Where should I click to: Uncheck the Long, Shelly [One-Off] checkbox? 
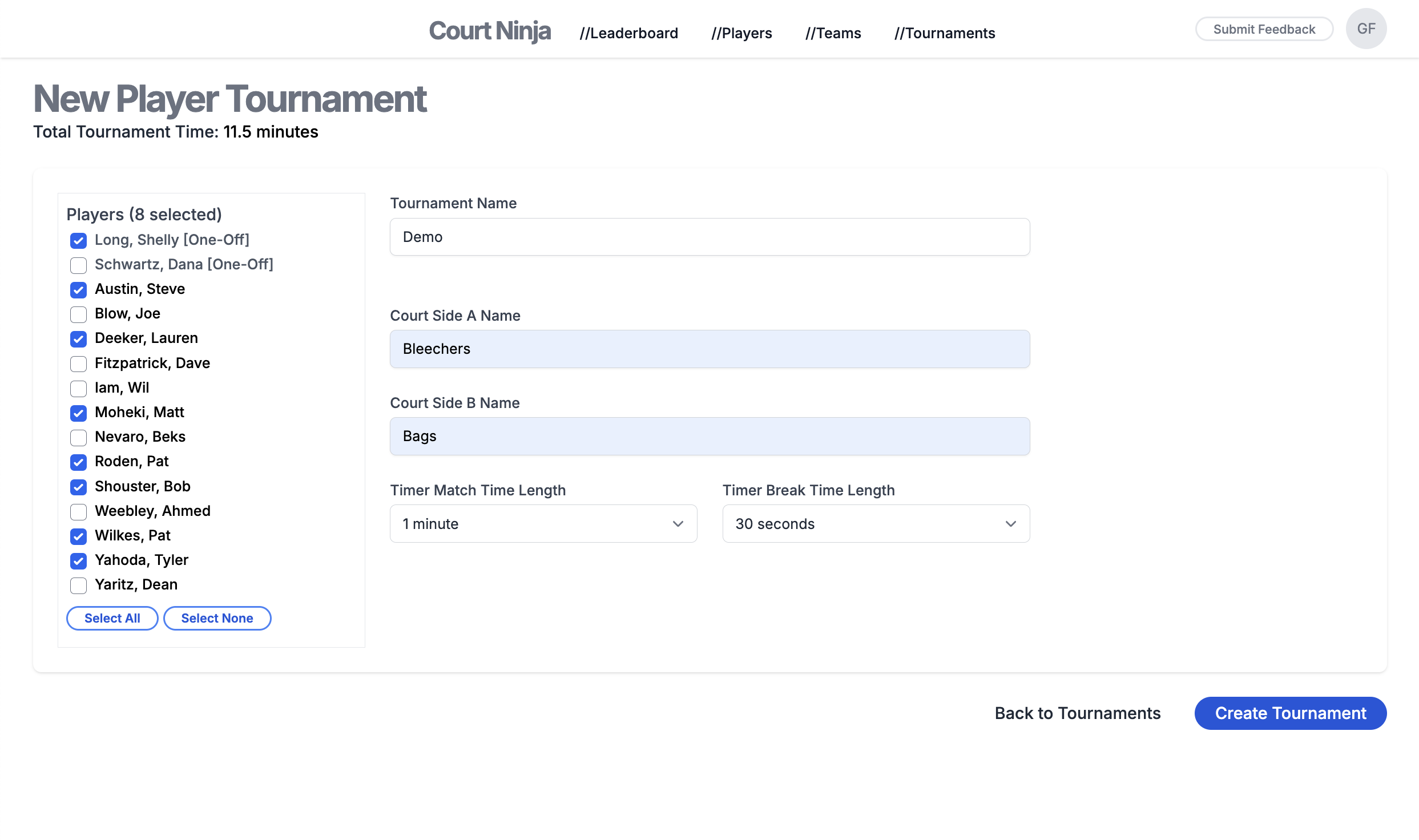[x=78, y=241]
